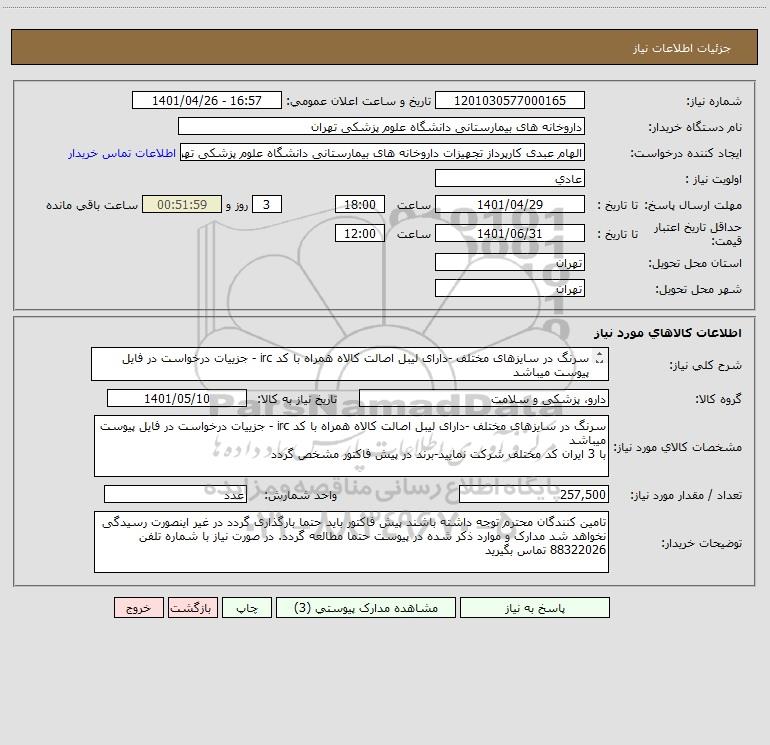Click goods need date 1401/05/10
This screenshot has height=745, width=770.
pos(177,398)
